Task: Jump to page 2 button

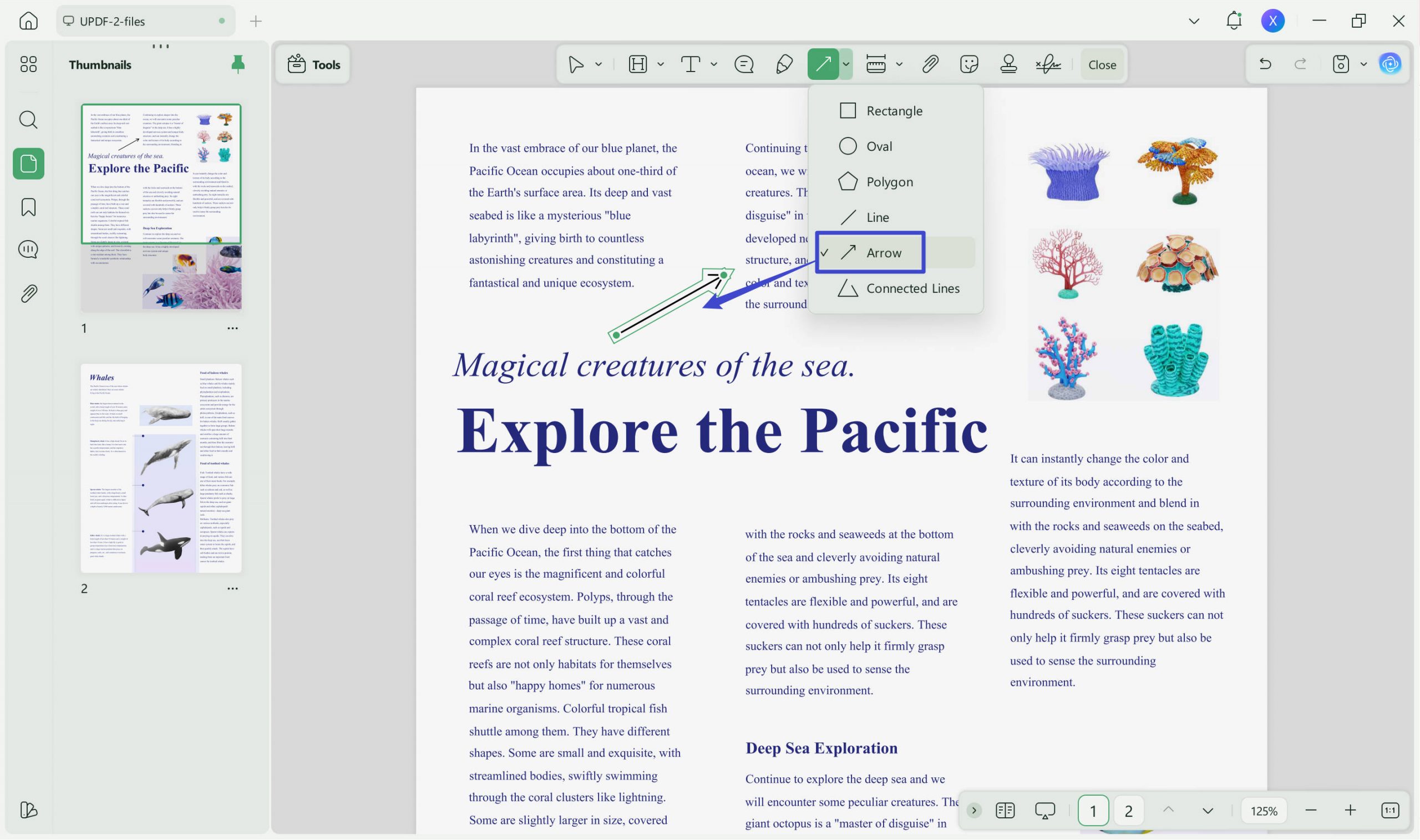Action: (1128, 811)
